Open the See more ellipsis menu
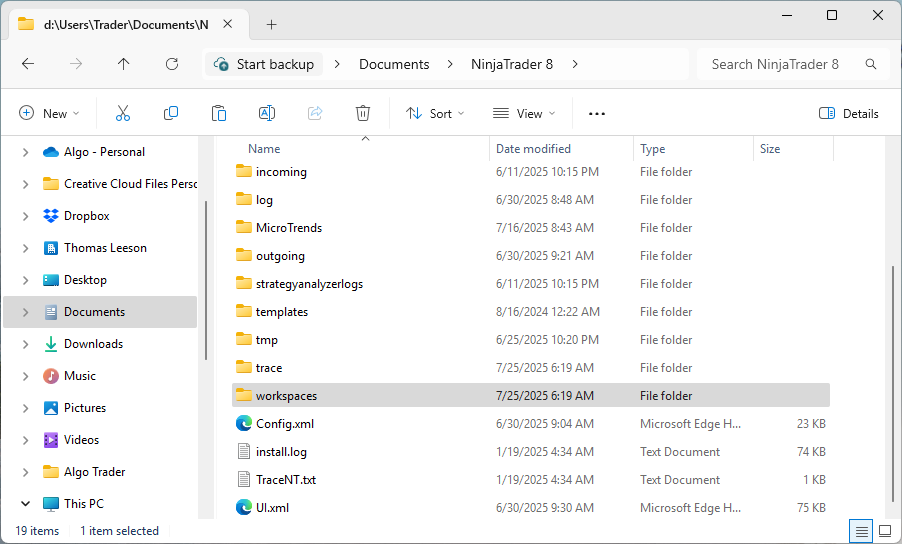 pyautogui.click(x=597, y=113)
